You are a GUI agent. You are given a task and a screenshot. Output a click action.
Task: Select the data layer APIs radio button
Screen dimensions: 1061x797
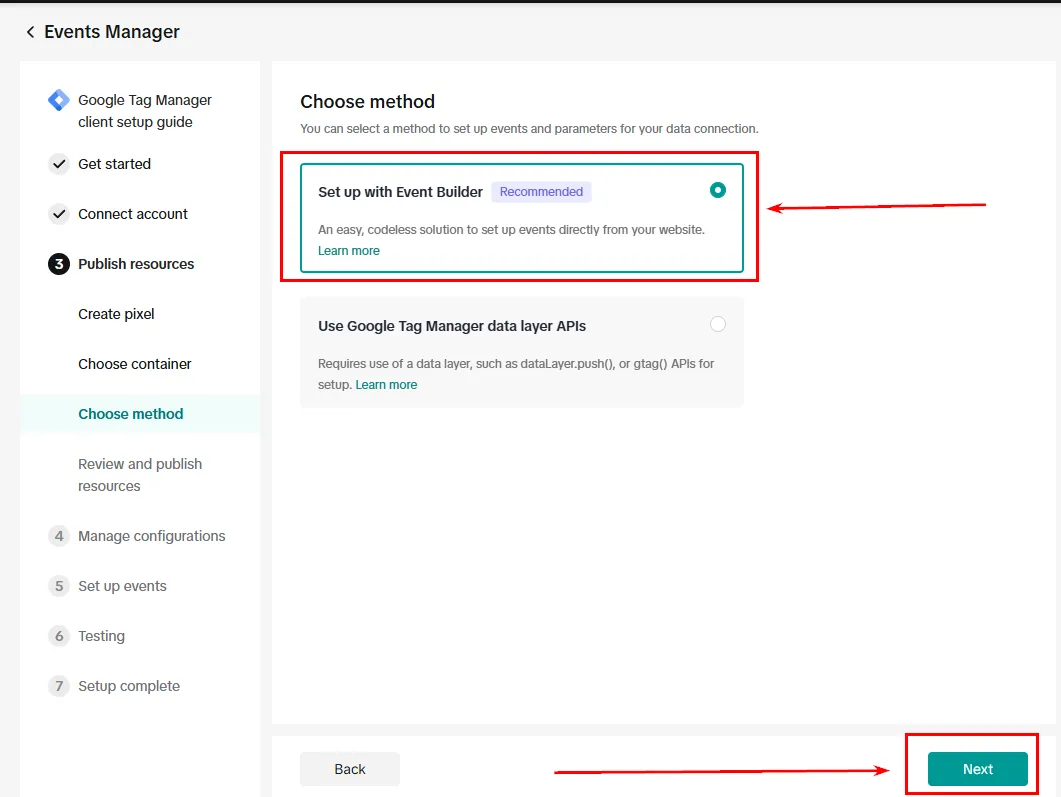tap(718, 324)
